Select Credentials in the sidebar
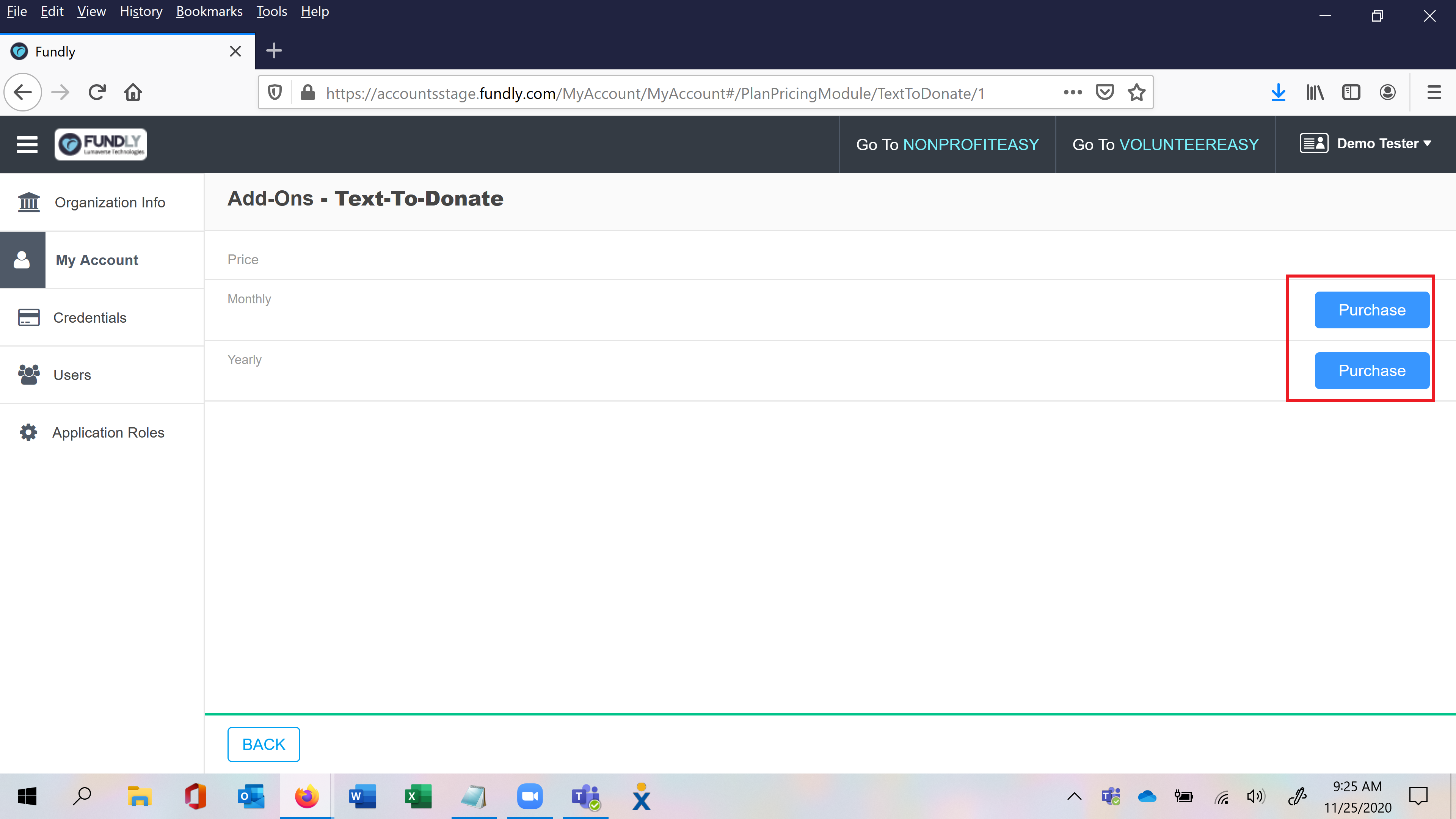The height and width of the screenshot is (819, 1456). point(89,318)
